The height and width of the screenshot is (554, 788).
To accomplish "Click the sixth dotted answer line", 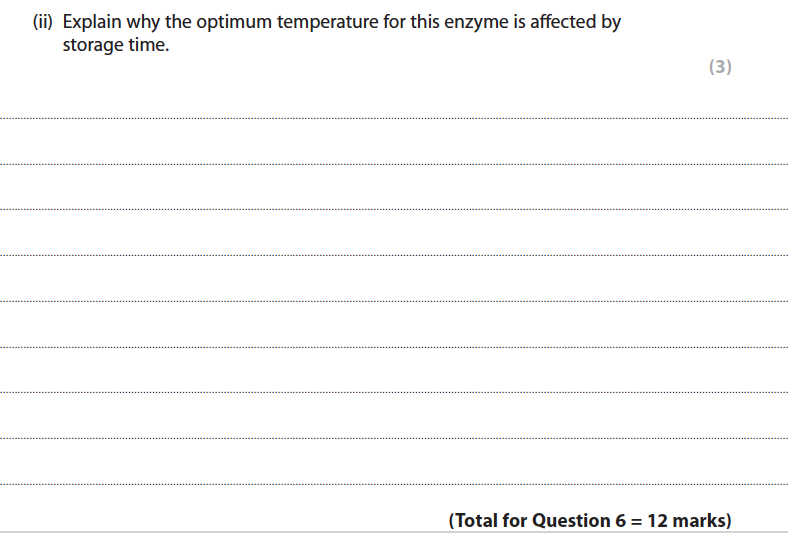I will click(394, 347).
